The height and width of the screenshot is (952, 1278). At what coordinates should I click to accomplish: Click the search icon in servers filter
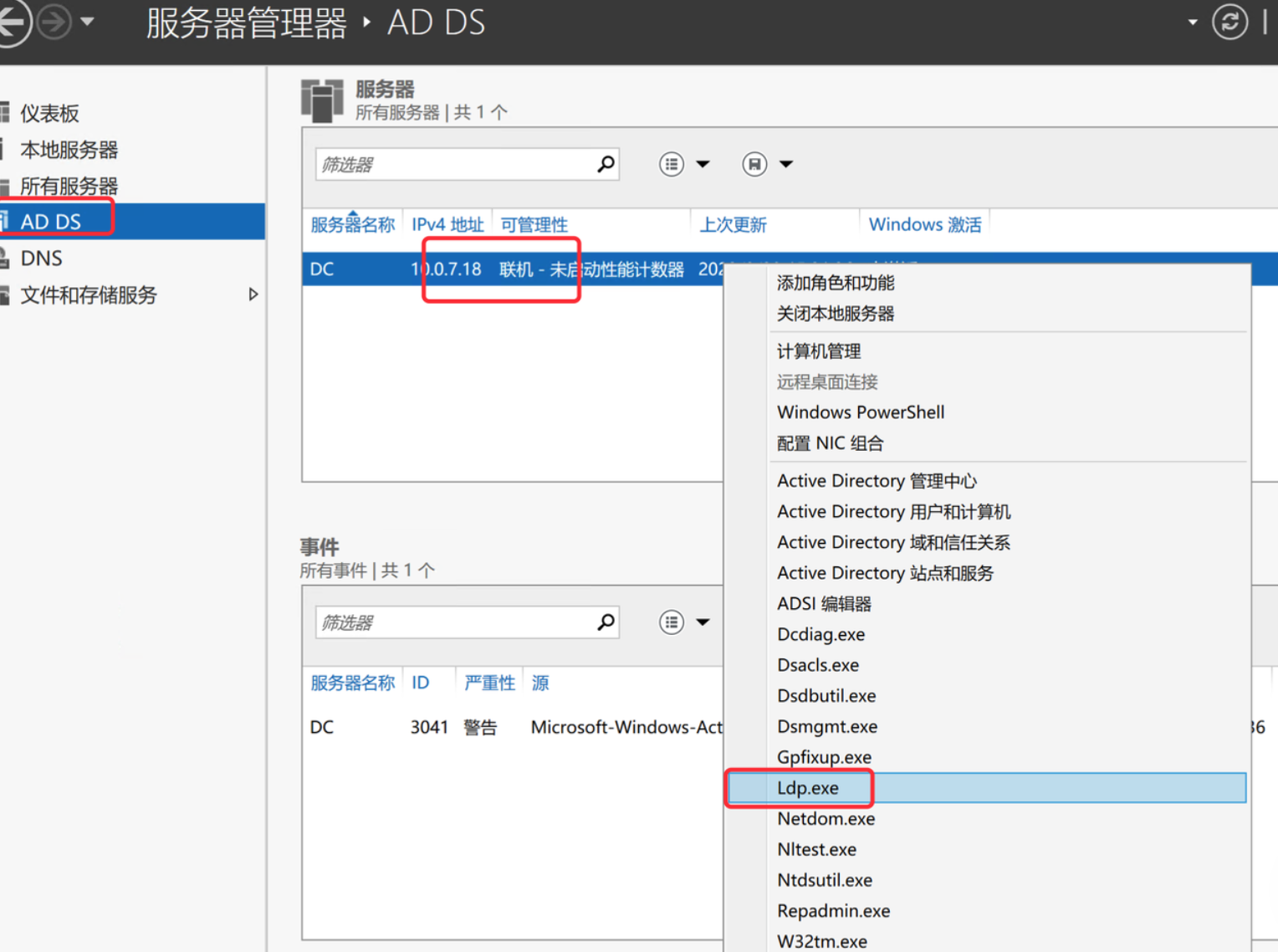tap(606, 164)
